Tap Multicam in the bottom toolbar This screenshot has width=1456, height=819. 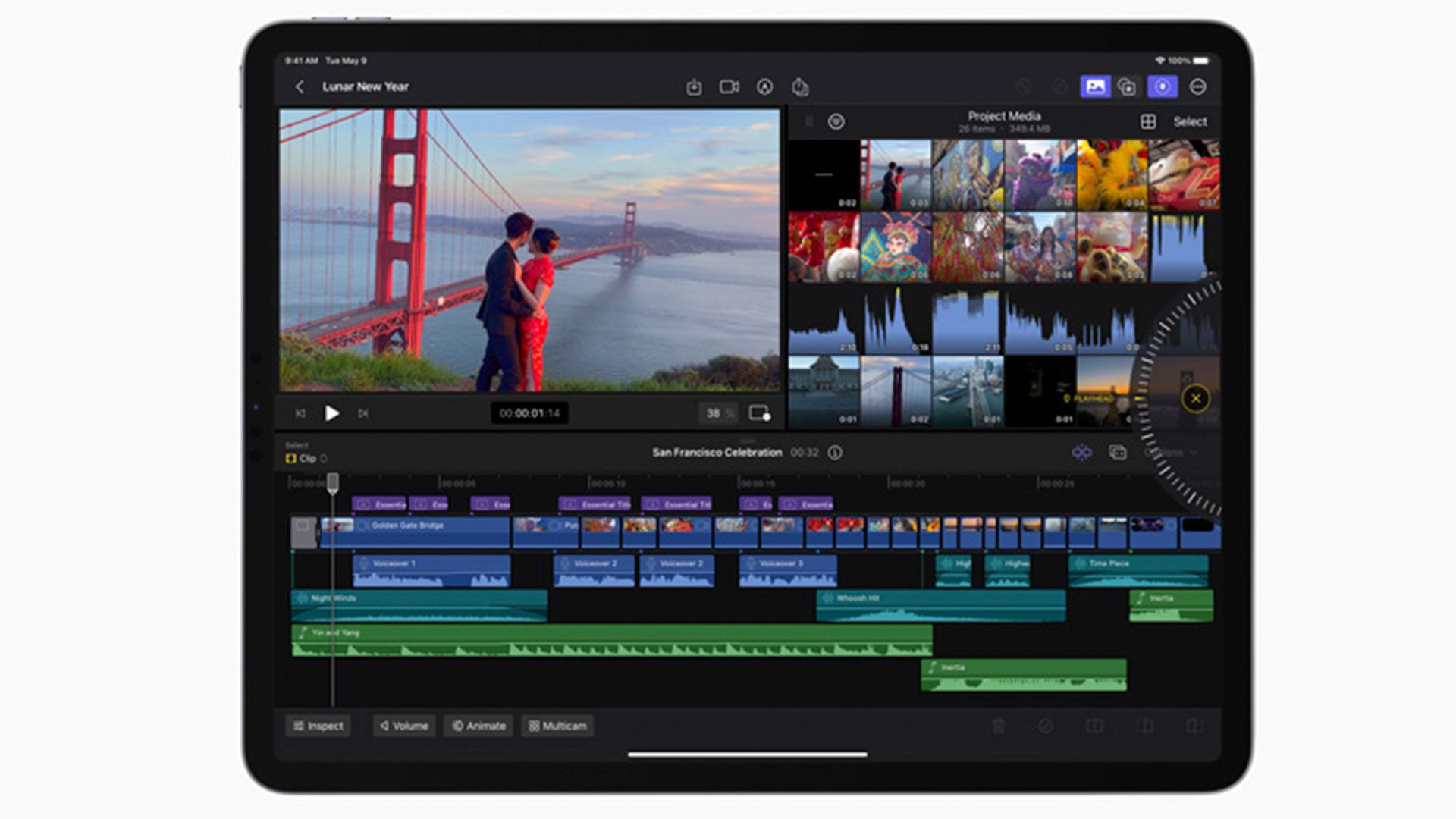(557, 726)
